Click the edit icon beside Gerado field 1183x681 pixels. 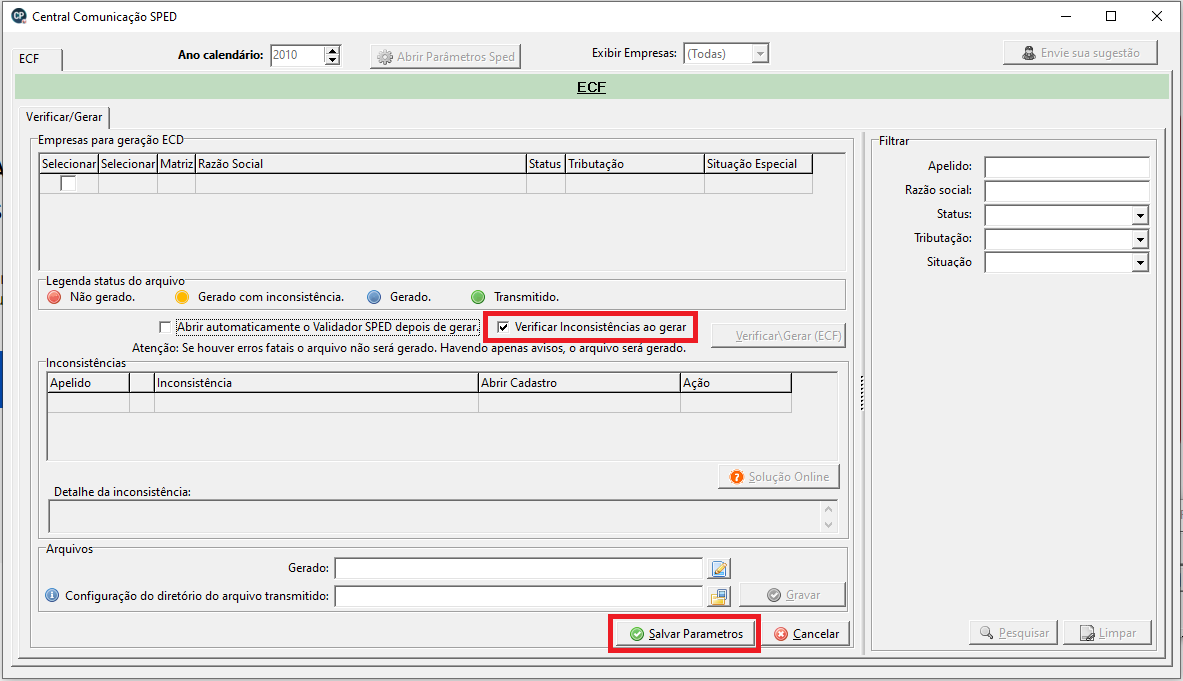click(x=719, y=569)
